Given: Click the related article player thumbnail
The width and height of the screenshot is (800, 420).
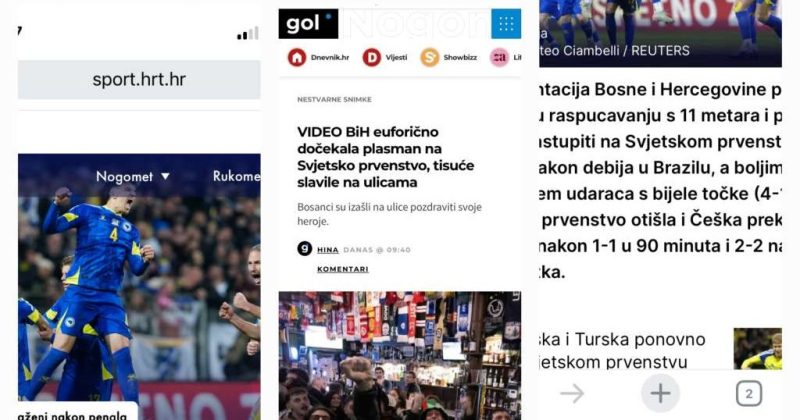Looking at the screenshot, I should (x=758, y=349).
